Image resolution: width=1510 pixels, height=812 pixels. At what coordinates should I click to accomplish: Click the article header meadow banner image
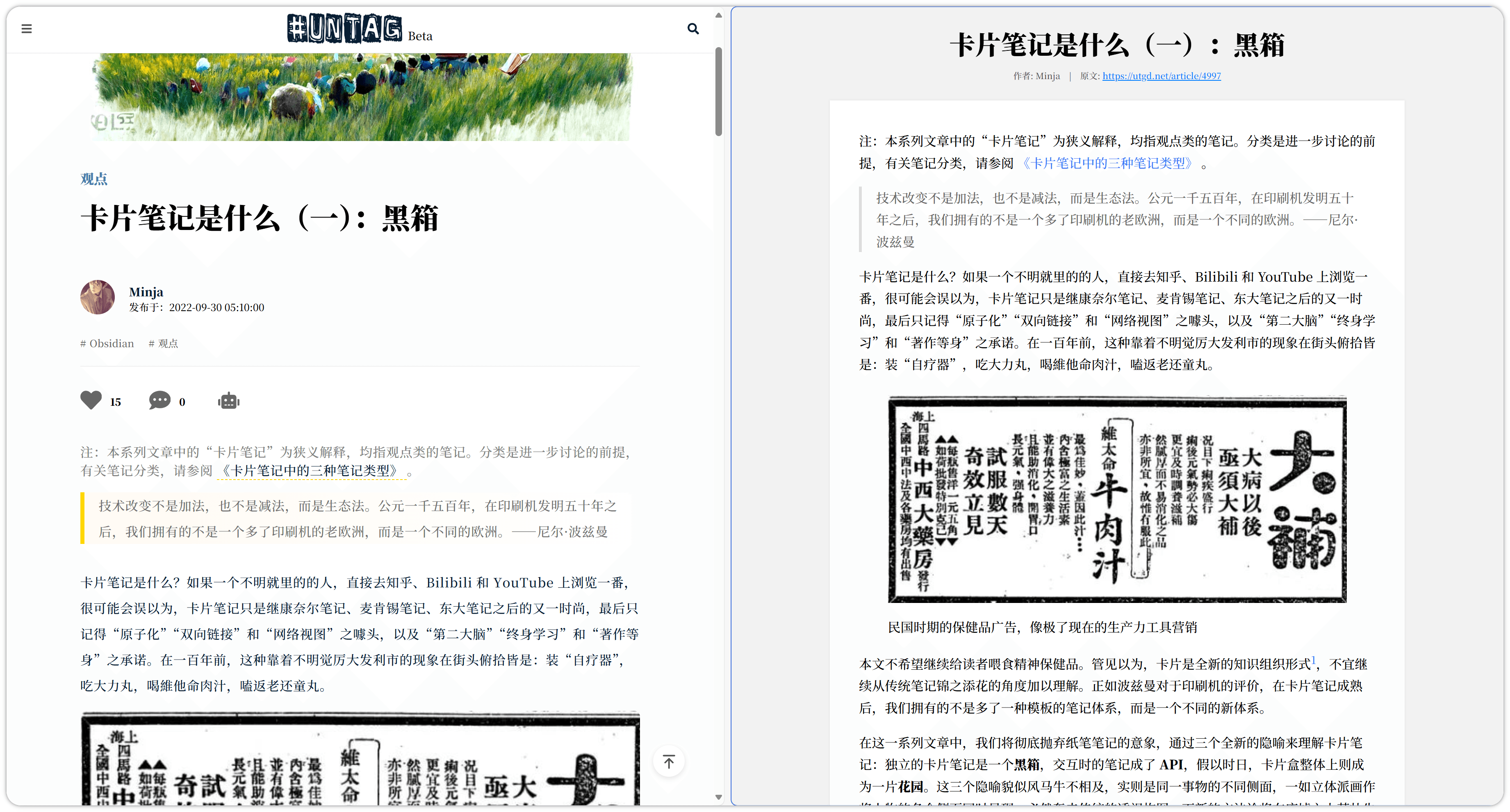pos(361,97)
